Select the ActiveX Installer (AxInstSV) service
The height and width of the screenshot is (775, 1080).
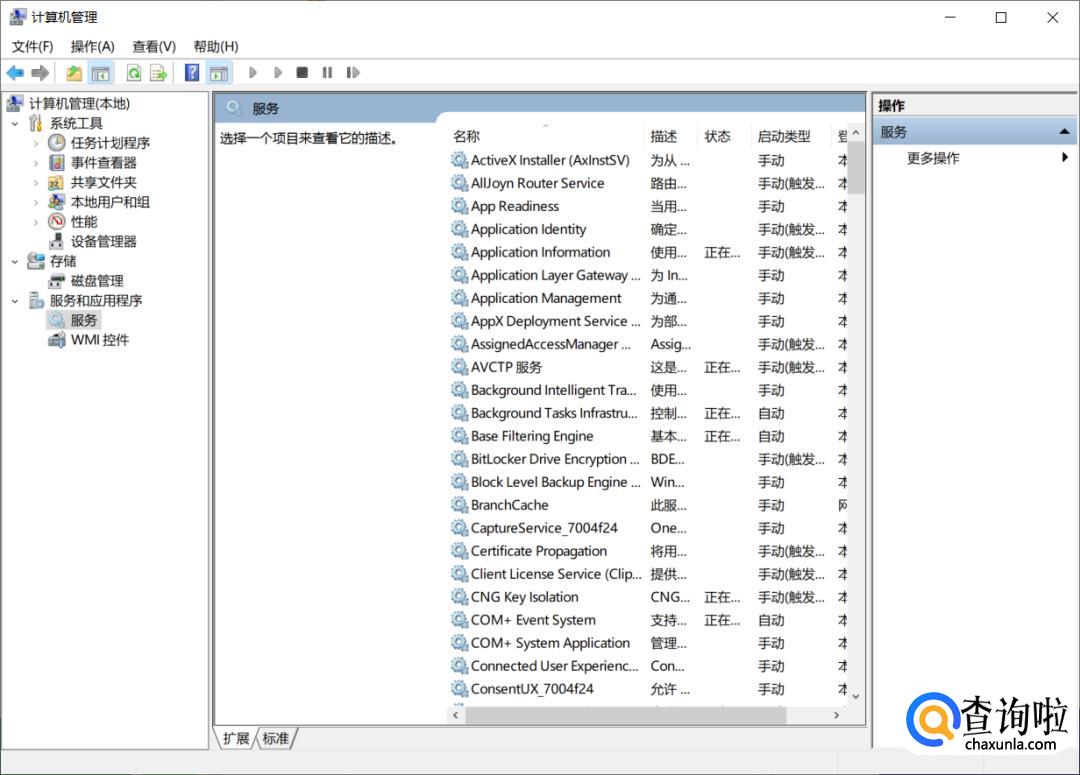tap(550, 161)
